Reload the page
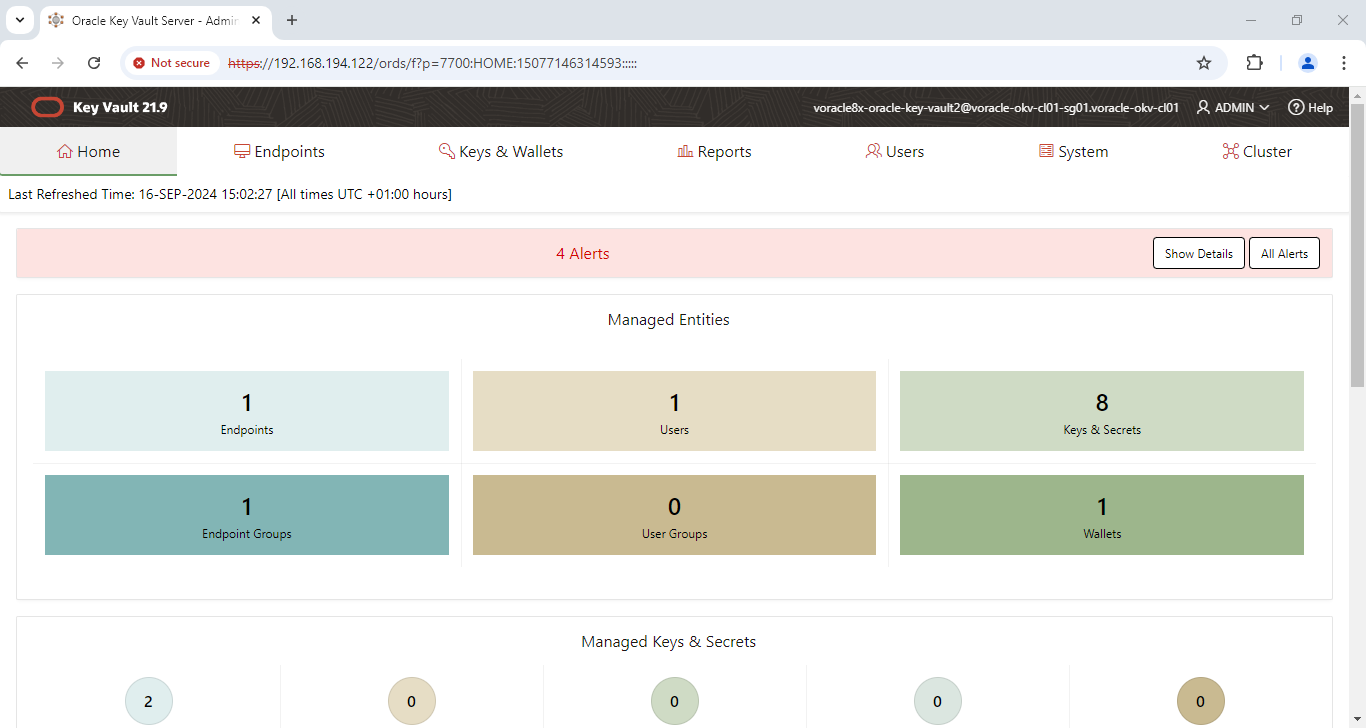 [x=94, y=63]
